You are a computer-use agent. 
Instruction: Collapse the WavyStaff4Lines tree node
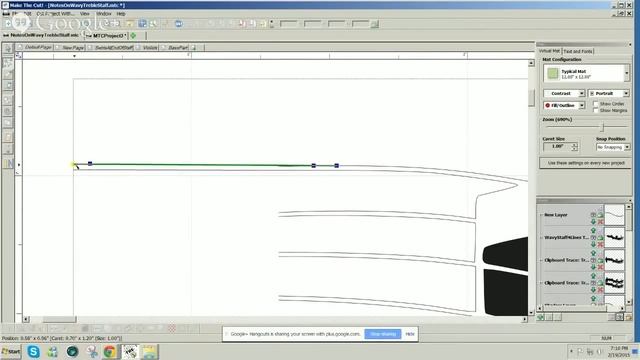[541, 238]
